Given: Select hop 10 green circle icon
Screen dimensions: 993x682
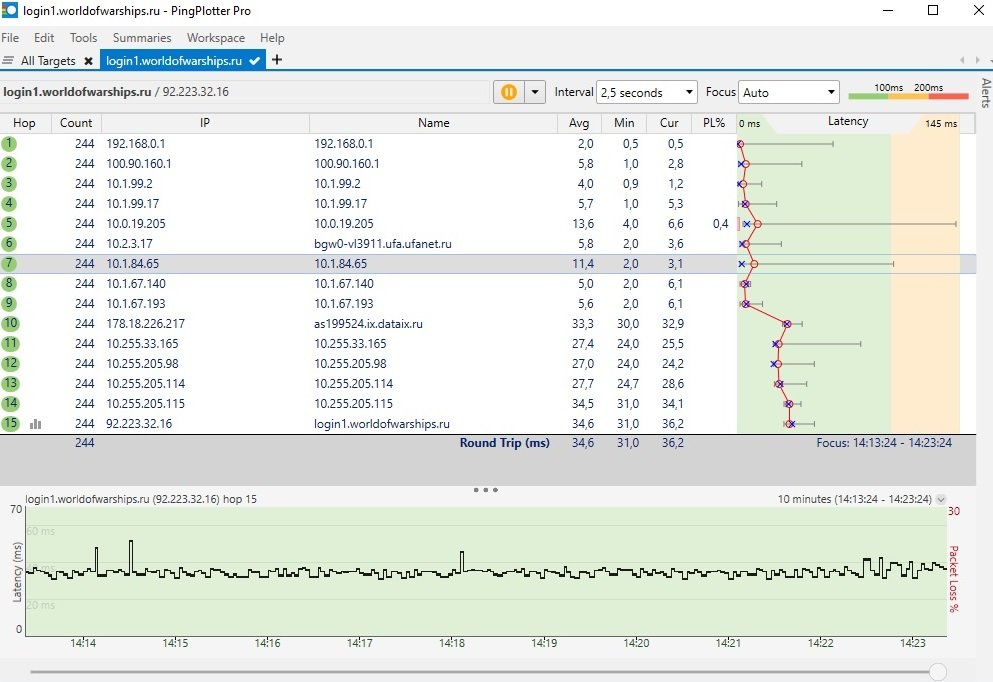Looking at the screenshot, I should coord(10,324).
